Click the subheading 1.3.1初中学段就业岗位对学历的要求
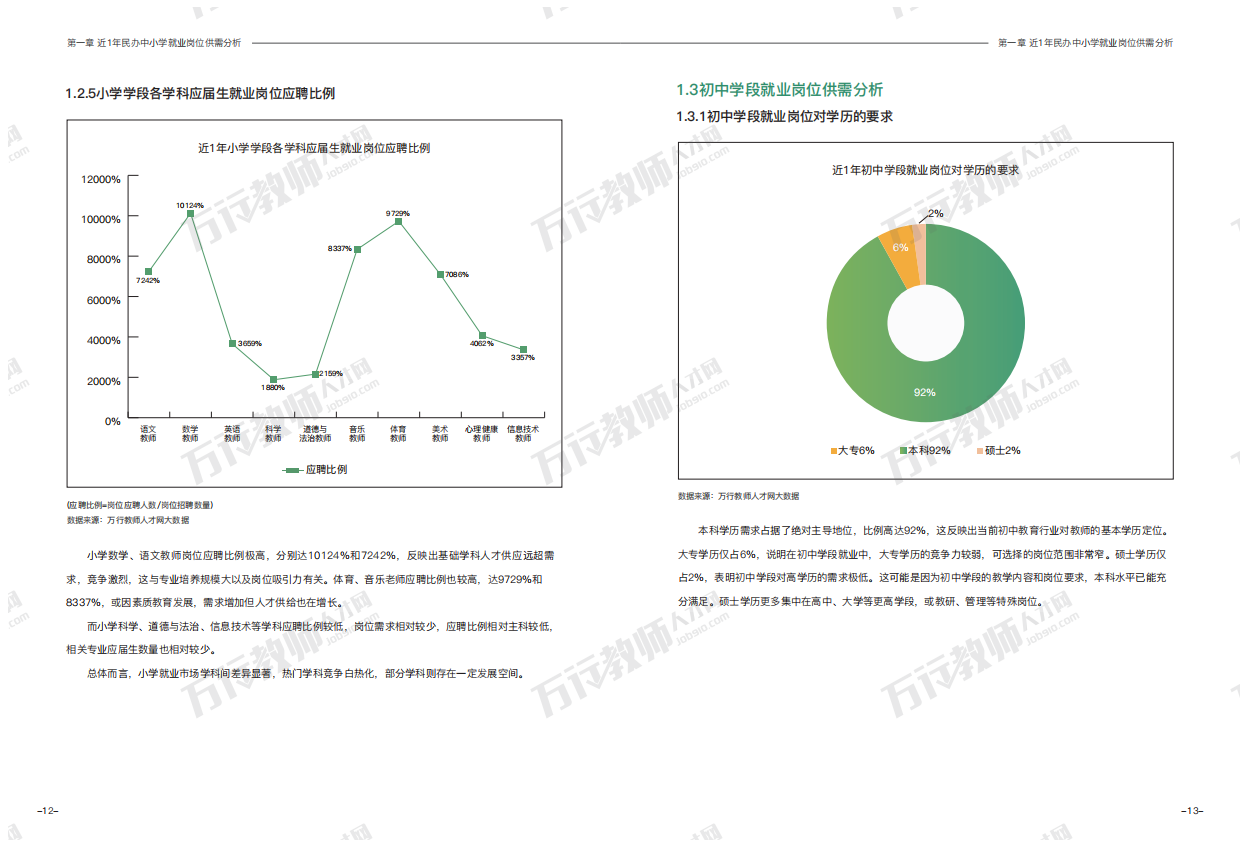Image resolution: width=1240 pixels, height=847 pixels. (785, 117)
